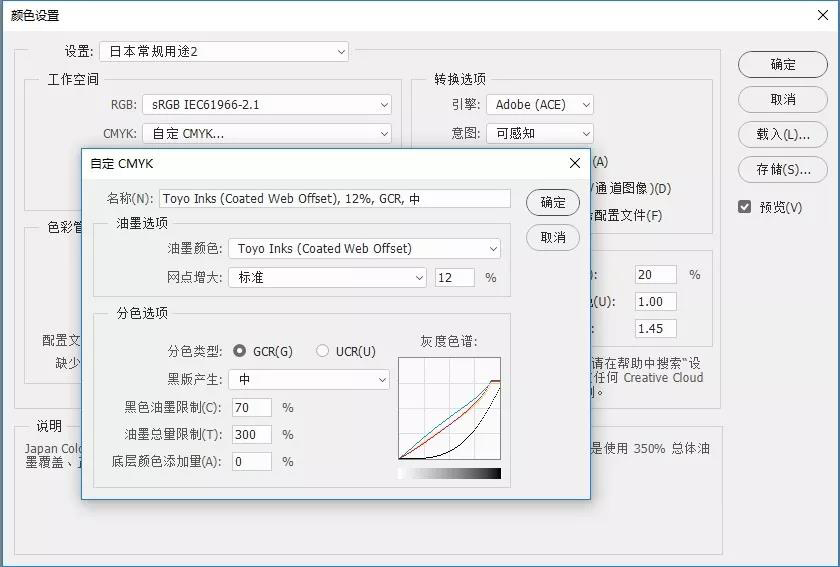Toggle the 预览(V) checkbox

(744, 207)
